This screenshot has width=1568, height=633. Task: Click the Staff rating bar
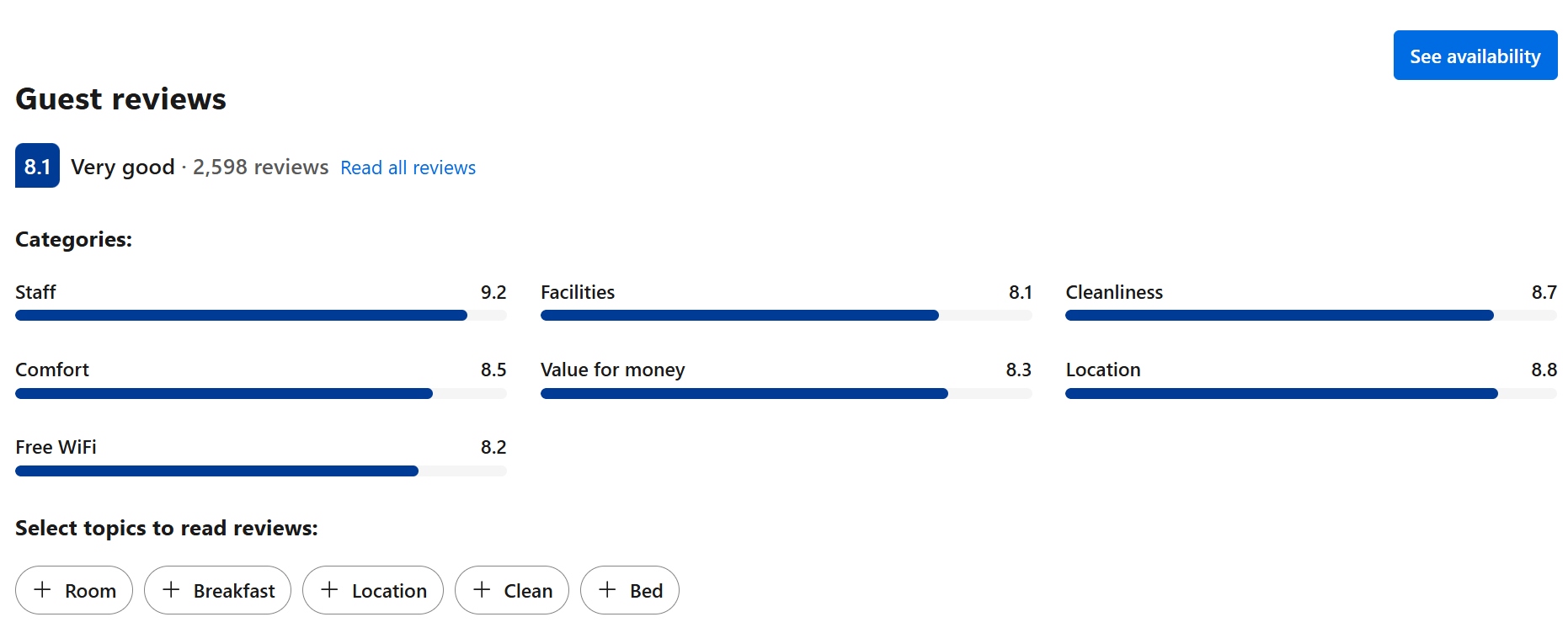(x=261, y=316)
